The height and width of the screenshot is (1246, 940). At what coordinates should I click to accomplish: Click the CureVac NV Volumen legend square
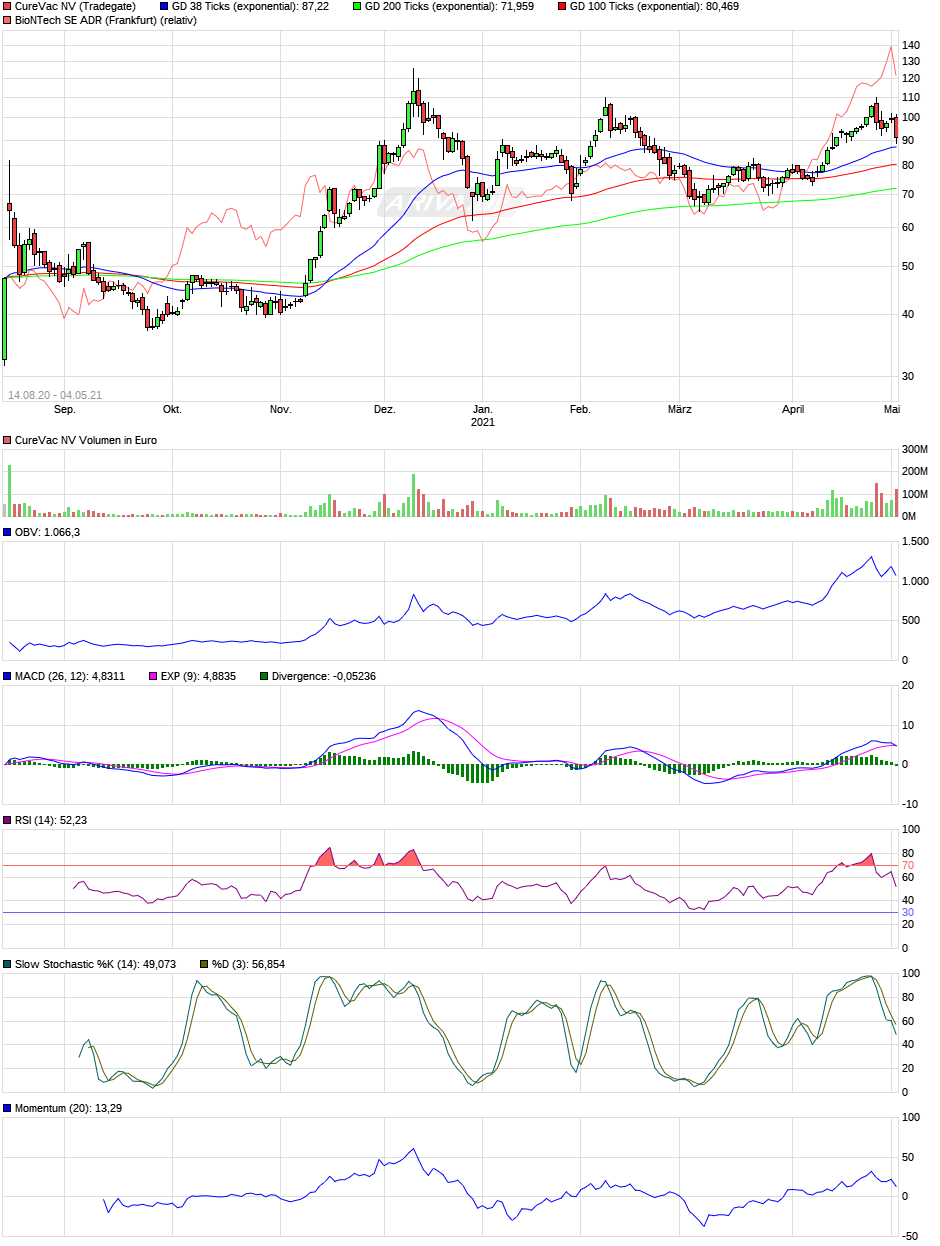pyautogui.click(x=8, y=440)
